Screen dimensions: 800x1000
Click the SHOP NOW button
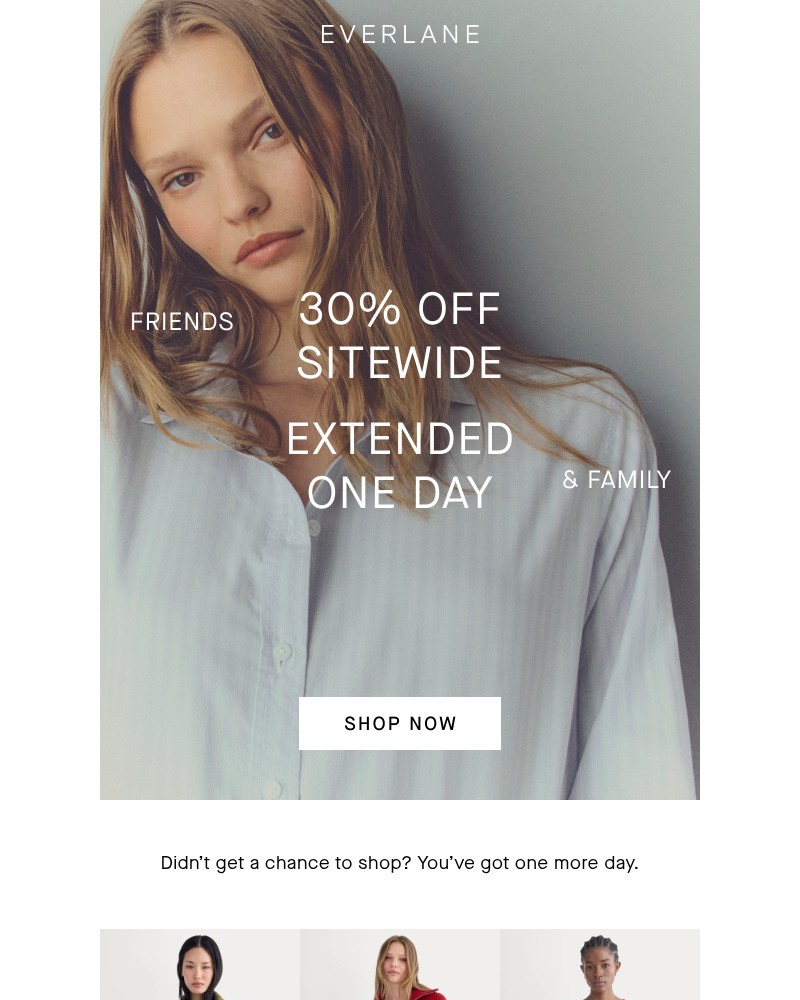pyautogui.click(x=400, y=723)
